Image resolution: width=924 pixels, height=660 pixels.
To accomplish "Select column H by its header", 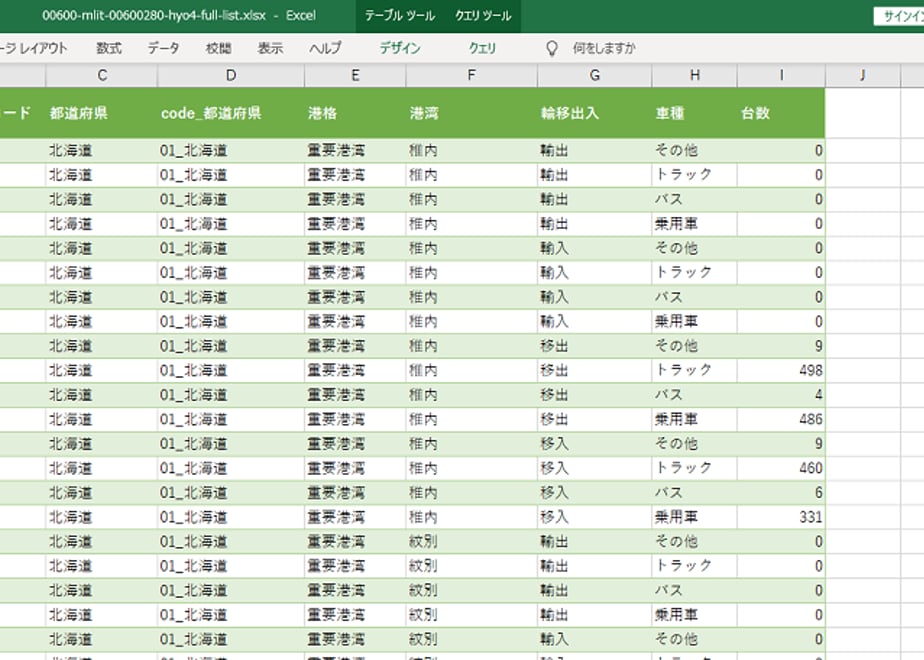I will [x=695, y=75].
